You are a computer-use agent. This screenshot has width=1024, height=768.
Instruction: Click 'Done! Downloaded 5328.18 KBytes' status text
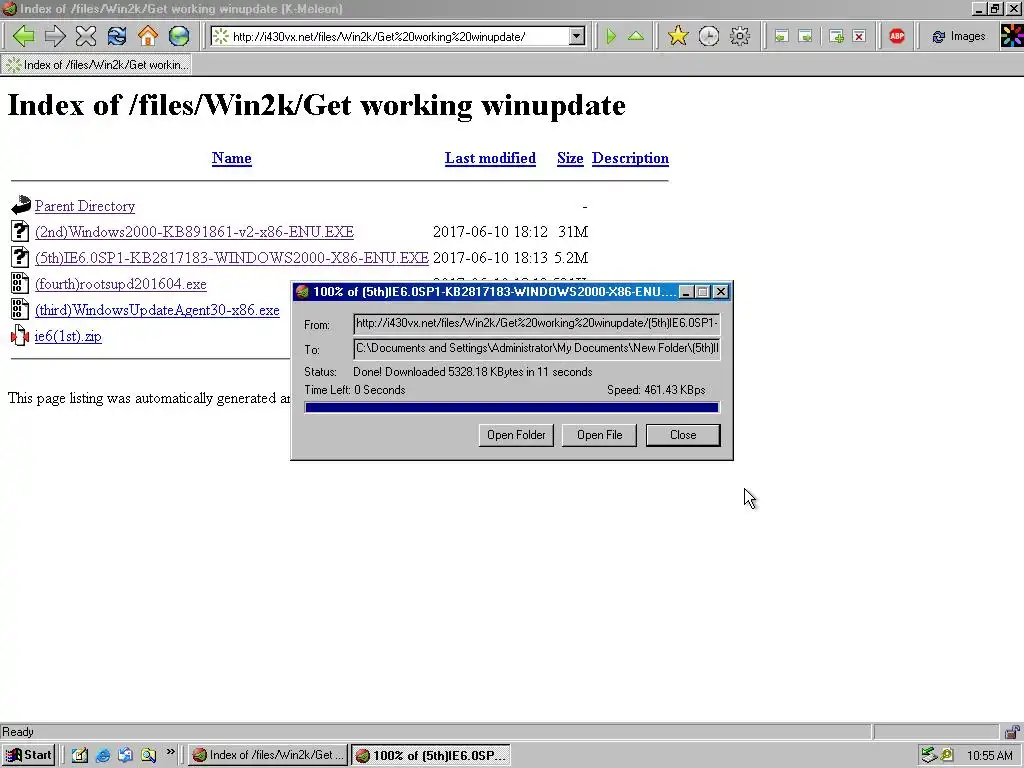[x=473, y=372]
